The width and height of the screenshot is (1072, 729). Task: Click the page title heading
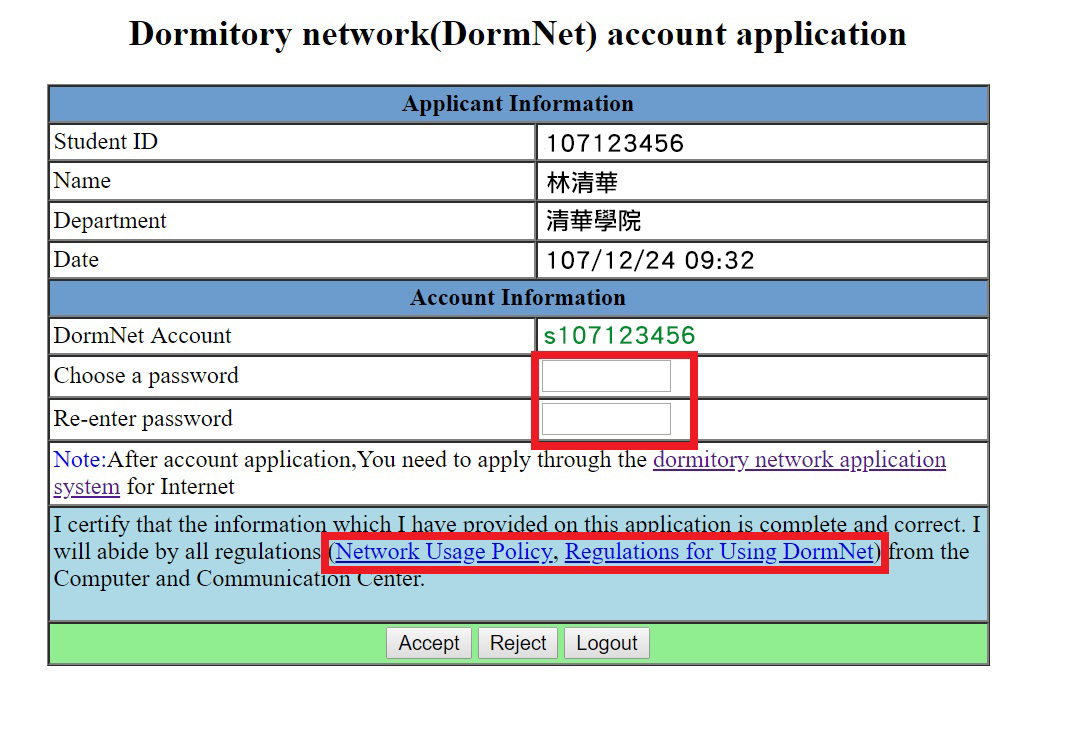coord(517,34)
